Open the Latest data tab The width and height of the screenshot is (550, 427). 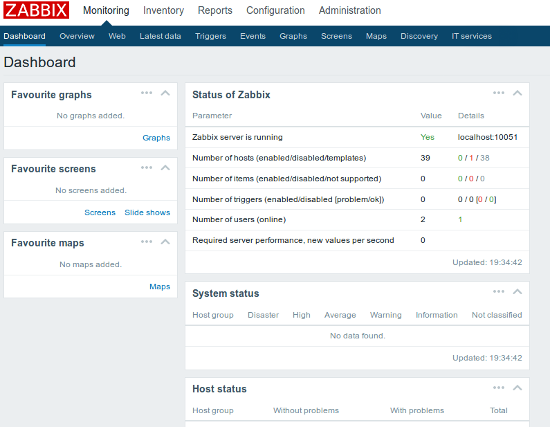pos(160,36)
